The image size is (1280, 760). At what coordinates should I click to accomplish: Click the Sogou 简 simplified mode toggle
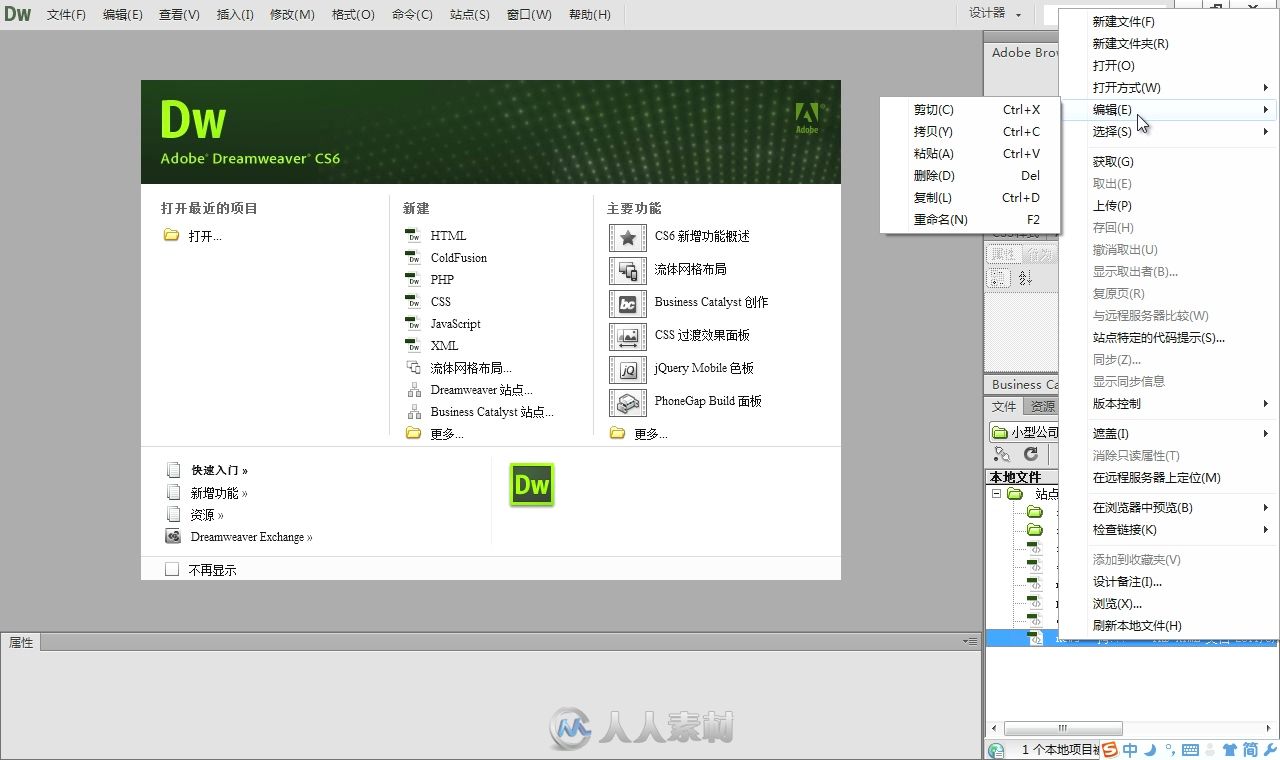tap(1250, 750)
